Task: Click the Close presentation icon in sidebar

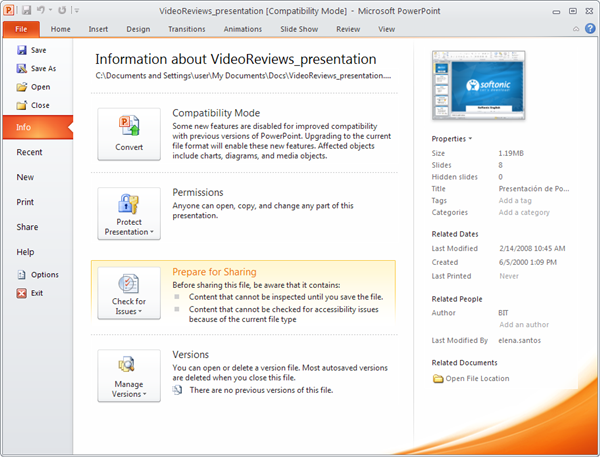Action: tap(22, 105)
